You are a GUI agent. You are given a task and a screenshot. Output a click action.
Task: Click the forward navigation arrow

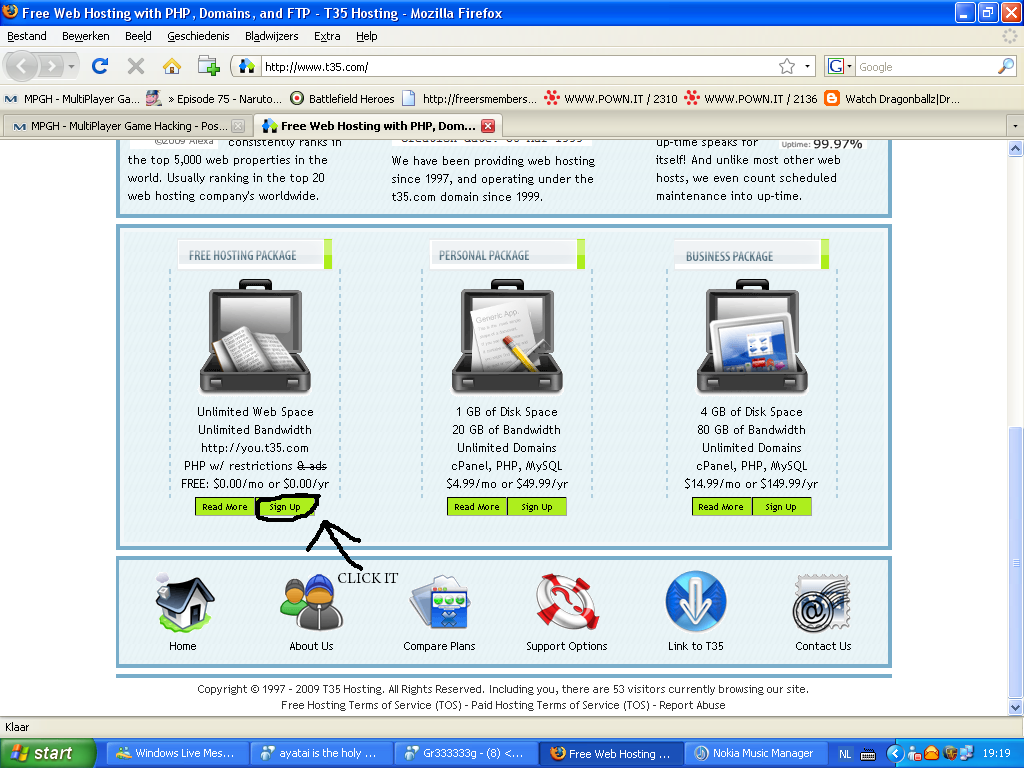coord(50,66)
